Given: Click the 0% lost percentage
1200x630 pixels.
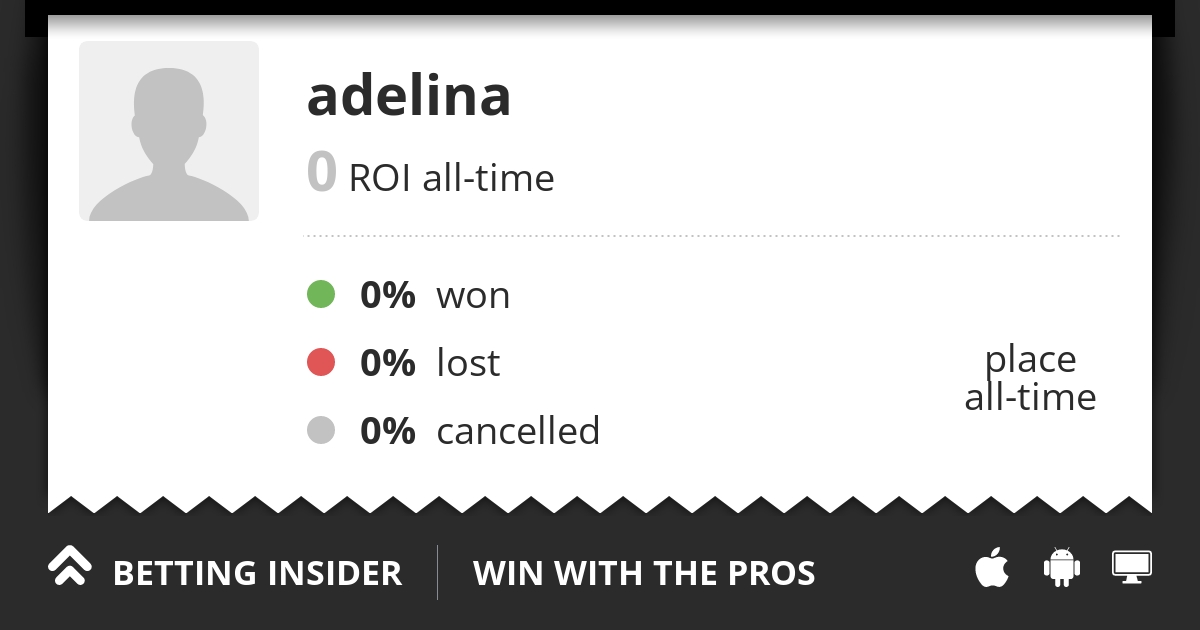Looking at the screenshot, I should (x=388, y=363).
